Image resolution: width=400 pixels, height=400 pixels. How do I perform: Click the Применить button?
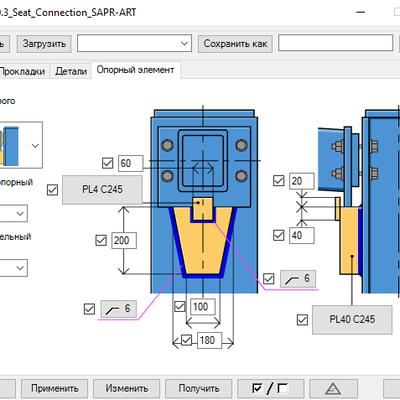pyautogui.click(x=55, y=388)
